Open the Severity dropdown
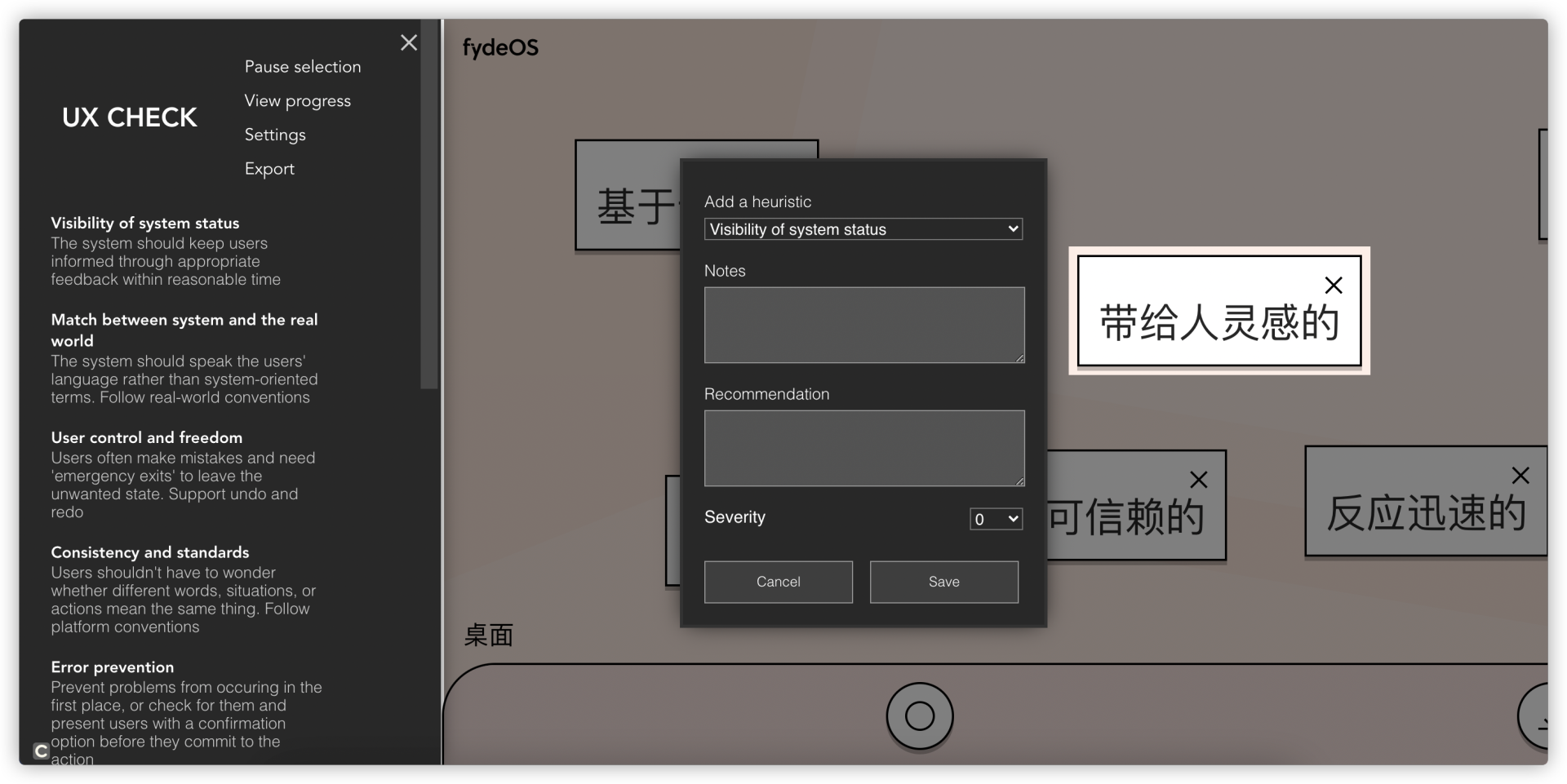1567x784 pixels. [x=996, y=519]
